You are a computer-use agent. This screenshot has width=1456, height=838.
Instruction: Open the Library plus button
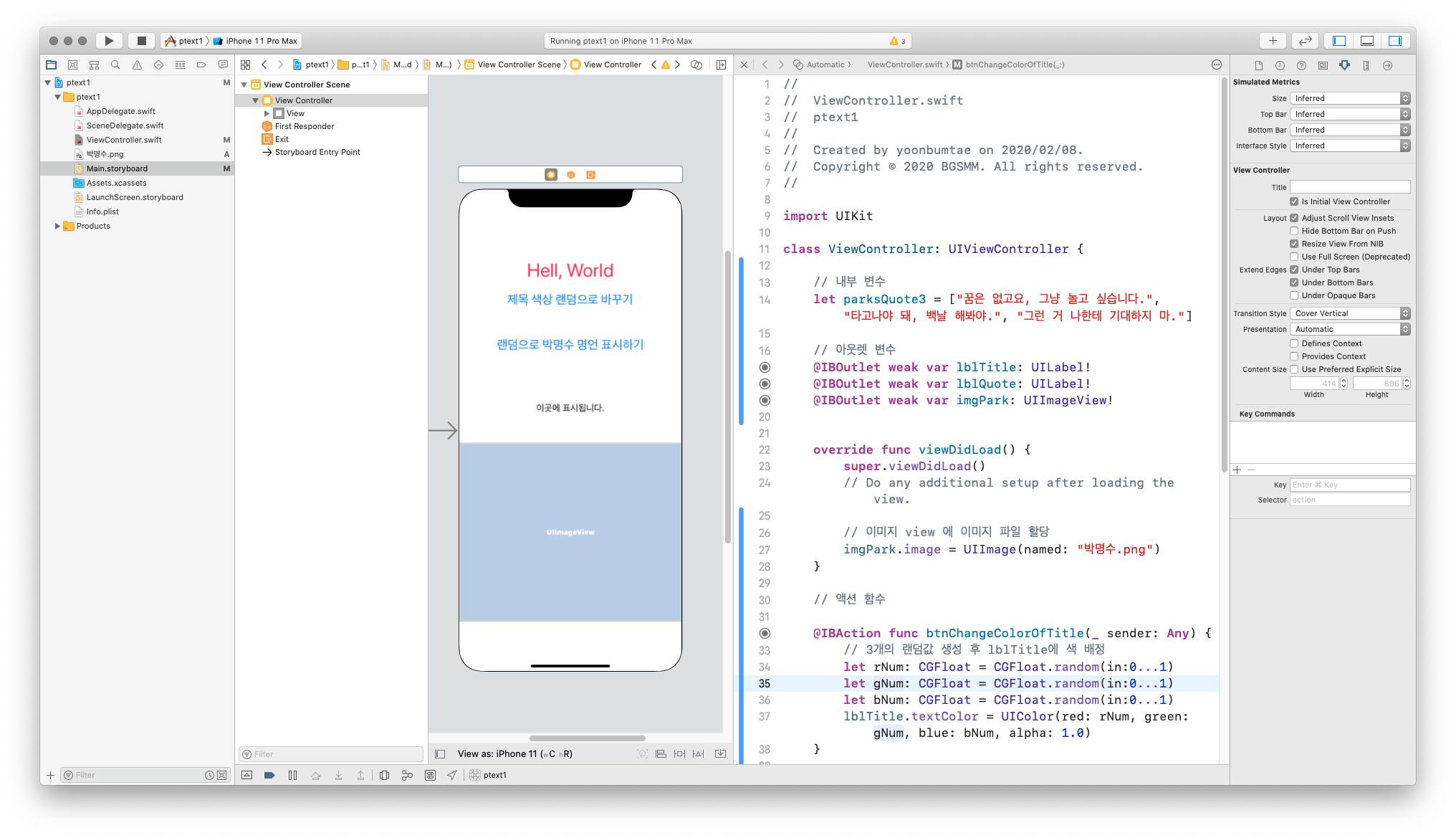1273,41
